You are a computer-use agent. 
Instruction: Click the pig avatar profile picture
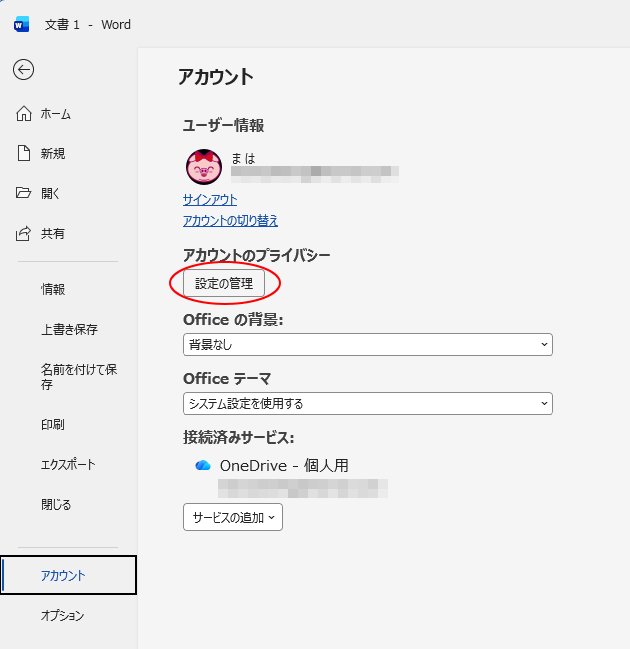204,167
